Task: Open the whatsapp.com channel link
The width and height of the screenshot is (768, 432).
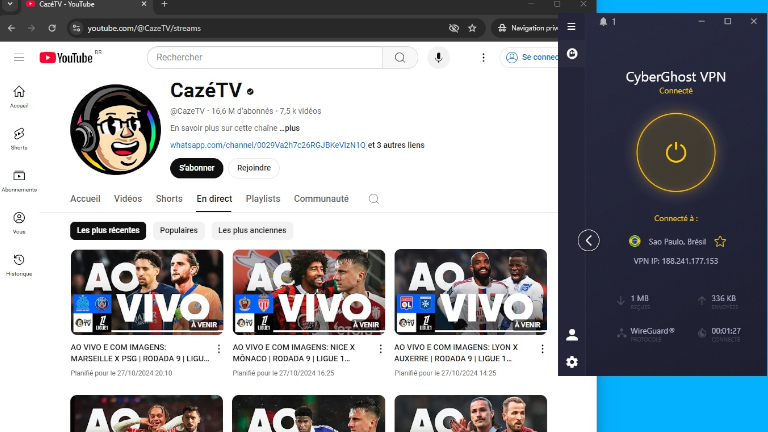Action: tap(267, 145)
